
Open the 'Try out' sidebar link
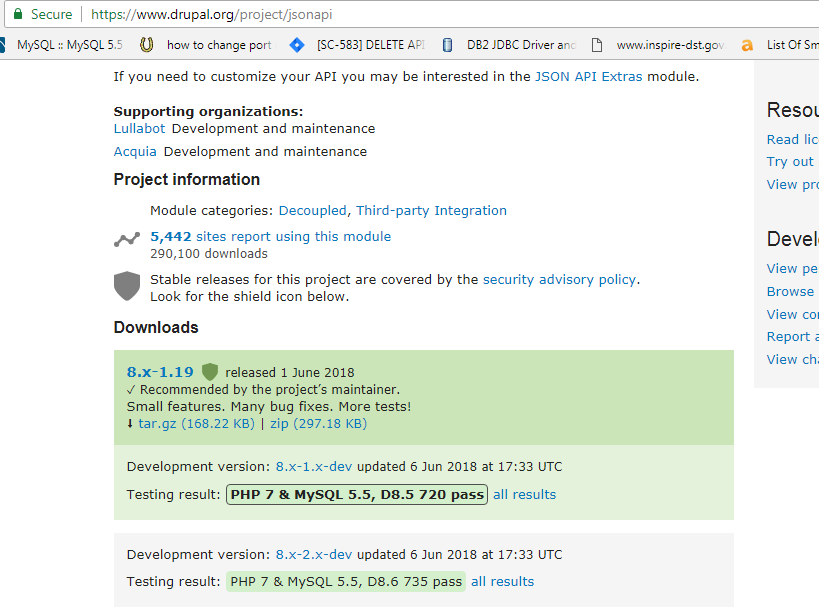790,162
